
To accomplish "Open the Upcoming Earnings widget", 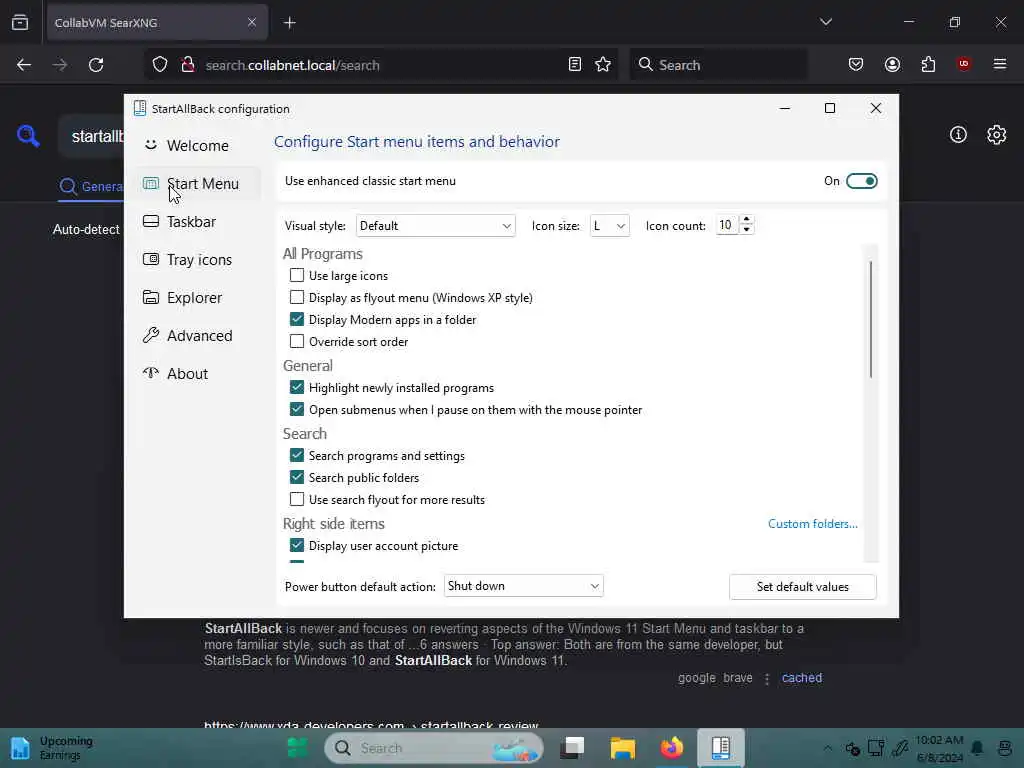I will coord(51,748).
